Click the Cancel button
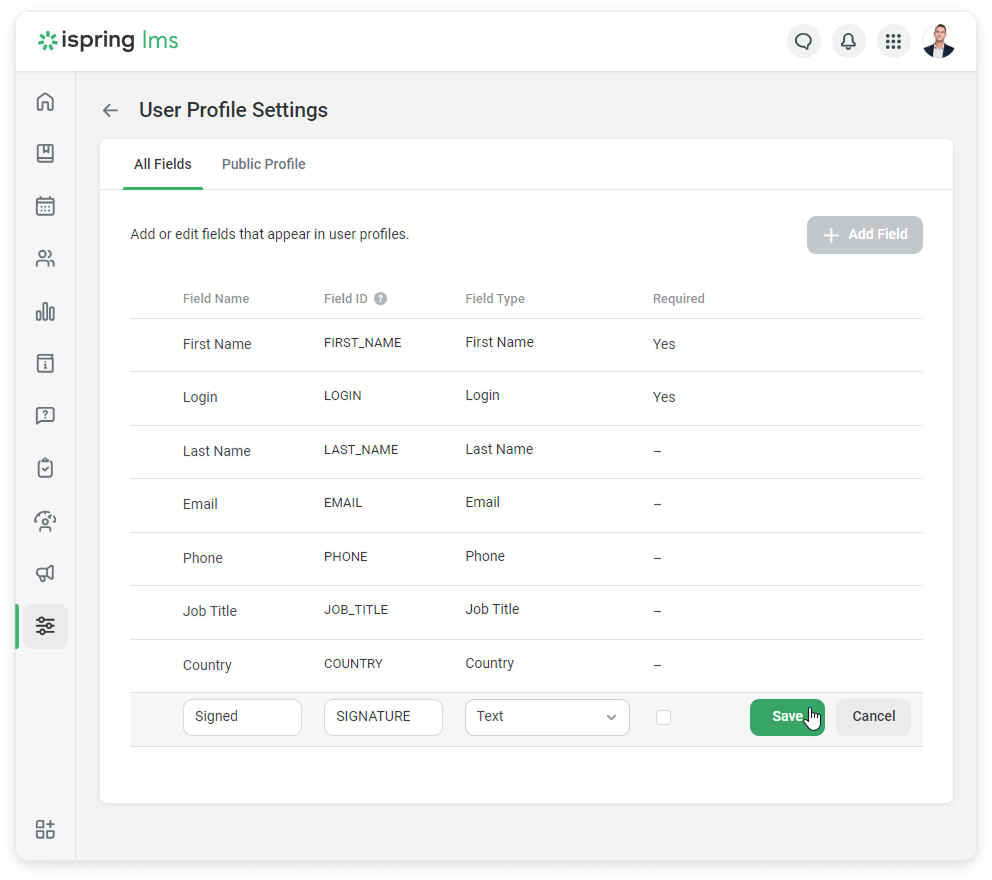The width and height of the screenshot is (992, 880). click(x=873, y=717)
